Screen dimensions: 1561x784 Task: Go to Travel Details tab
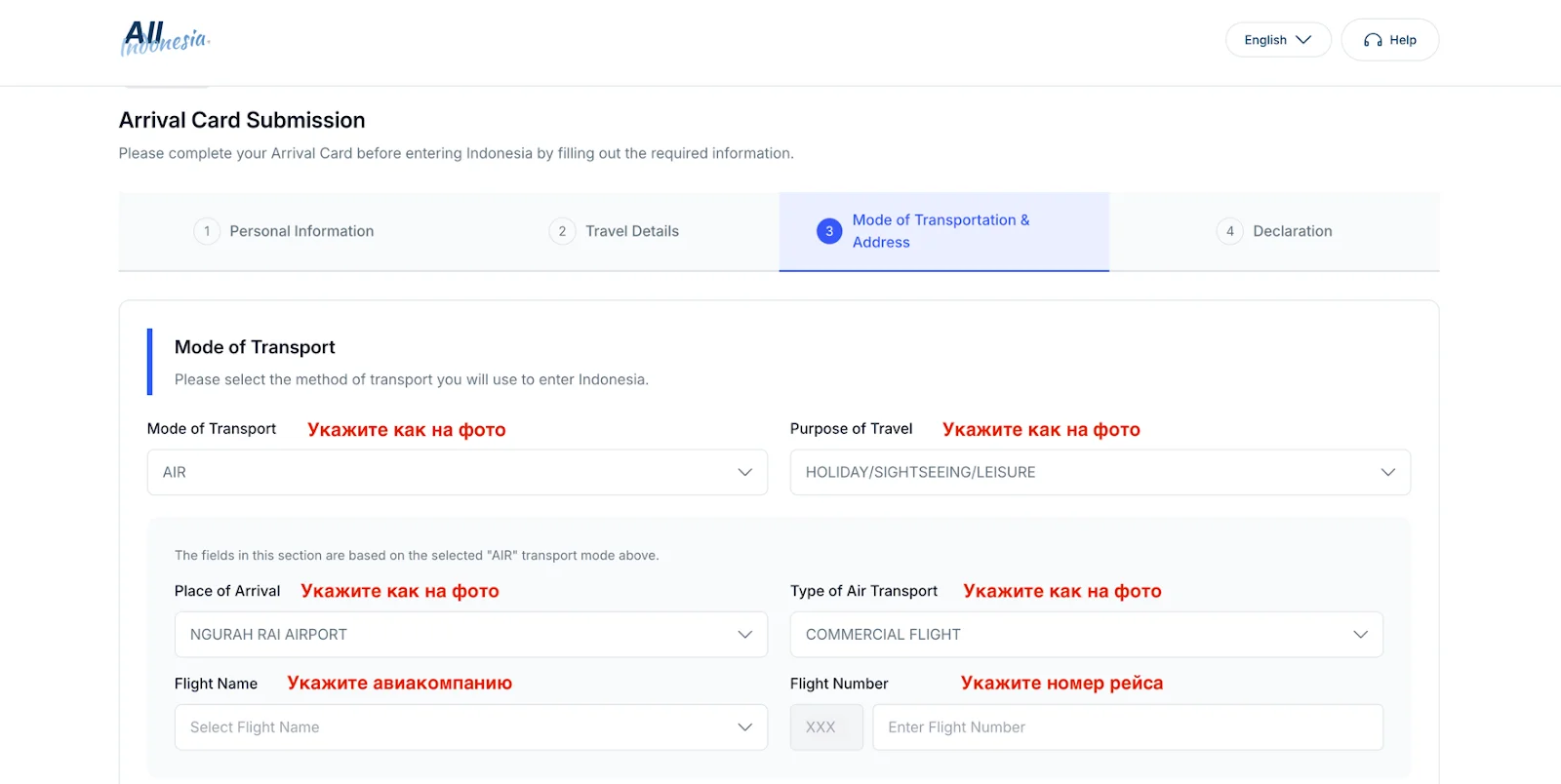click(x=631, y=231)
